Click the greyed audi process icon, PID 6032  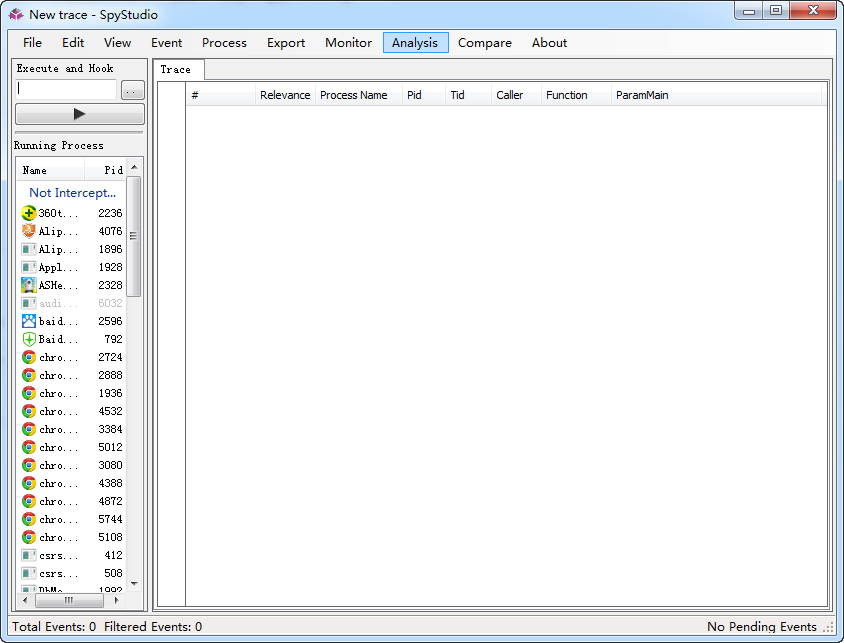coord(29,303)
